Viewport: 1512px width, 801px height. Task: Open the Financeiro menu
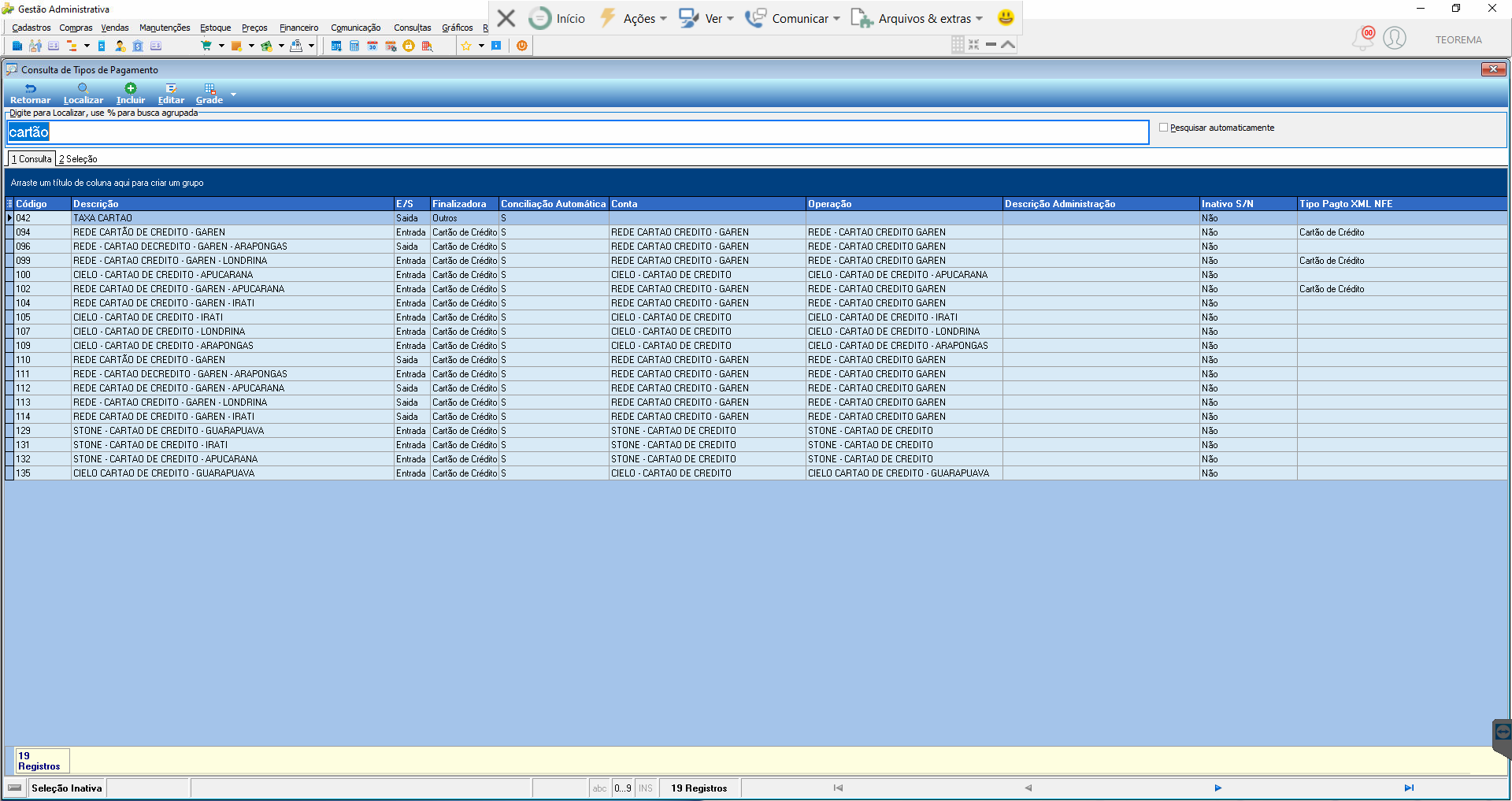299,28
